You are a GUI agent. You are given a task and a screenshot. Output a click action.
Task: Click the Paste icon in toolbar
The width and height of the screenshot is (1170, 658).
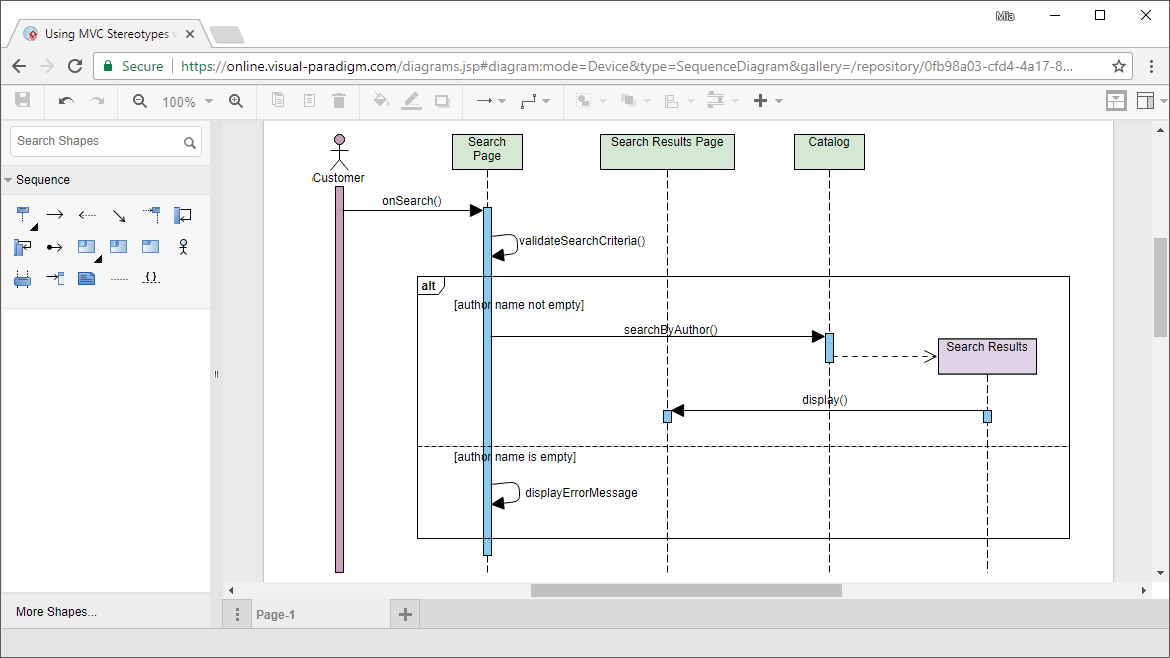(x=309, y=100)
